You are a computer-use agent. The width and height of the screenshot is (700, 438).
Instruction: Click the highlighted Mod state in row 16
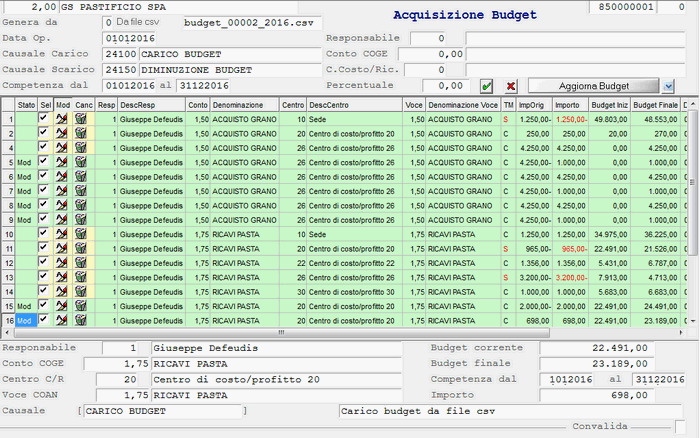pyautogui.click(x=26, y=321)
